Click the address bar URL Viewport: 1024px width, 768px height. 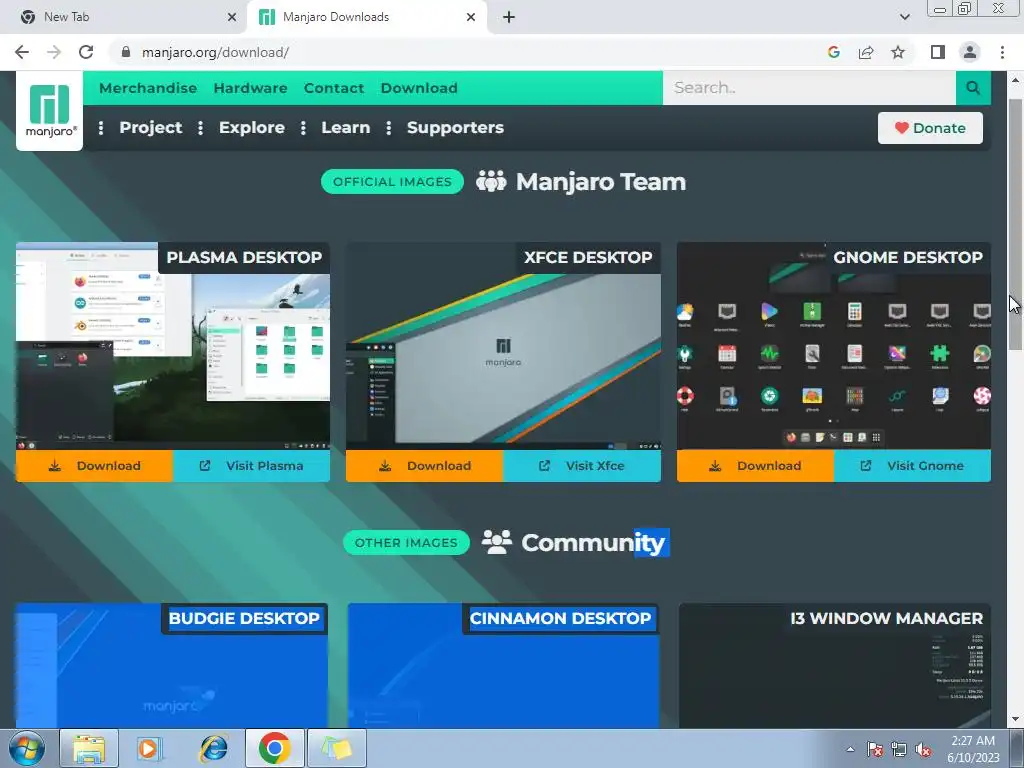pyautogui.click(x=215, y=52)
